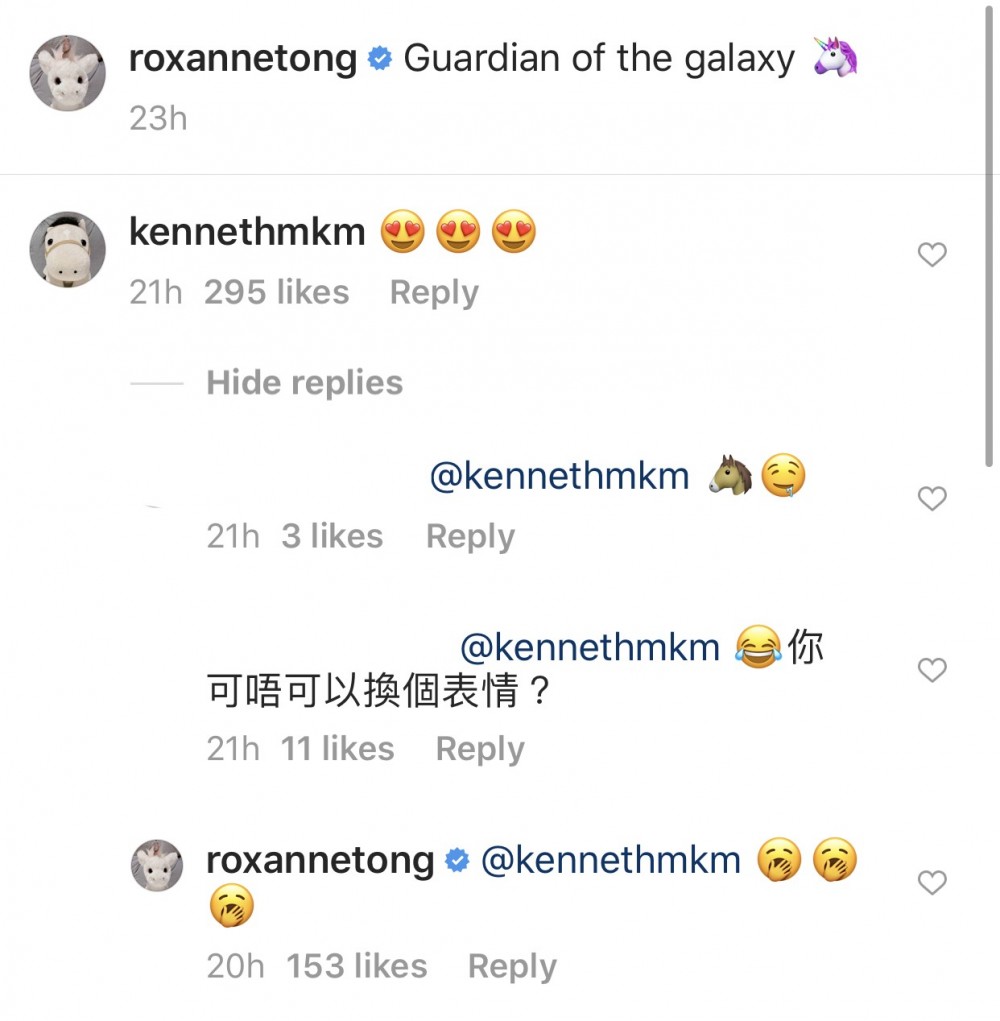This screenshot has width=1000, height=1021.
Task: Heart the Chinese comment asking to change expression
Action: tap(932, 671)
